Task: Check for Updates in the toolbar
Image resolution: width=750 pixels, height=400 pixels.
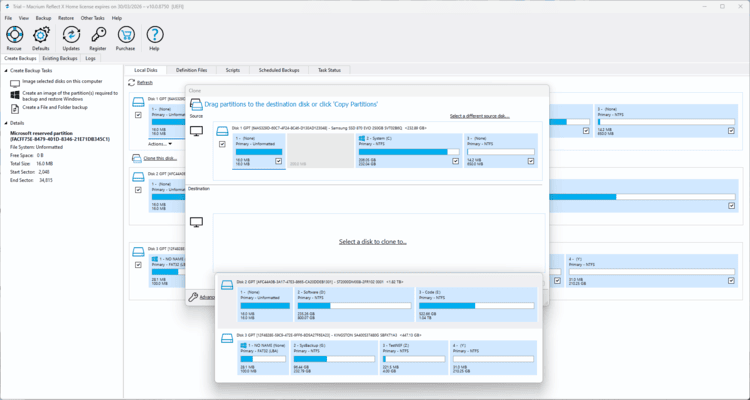Action: click(71, 36)
